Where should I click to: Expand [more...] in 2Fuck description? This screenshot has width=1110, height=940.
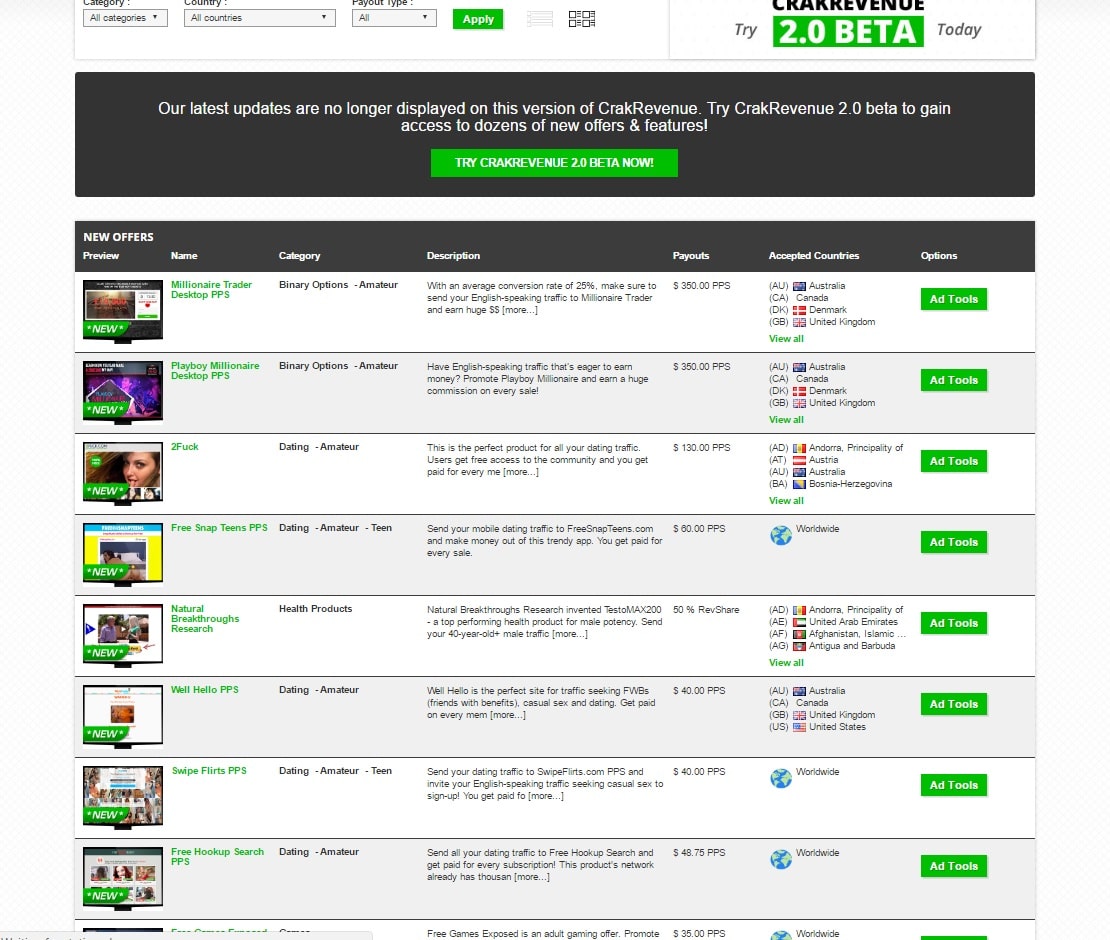point(520,472)
